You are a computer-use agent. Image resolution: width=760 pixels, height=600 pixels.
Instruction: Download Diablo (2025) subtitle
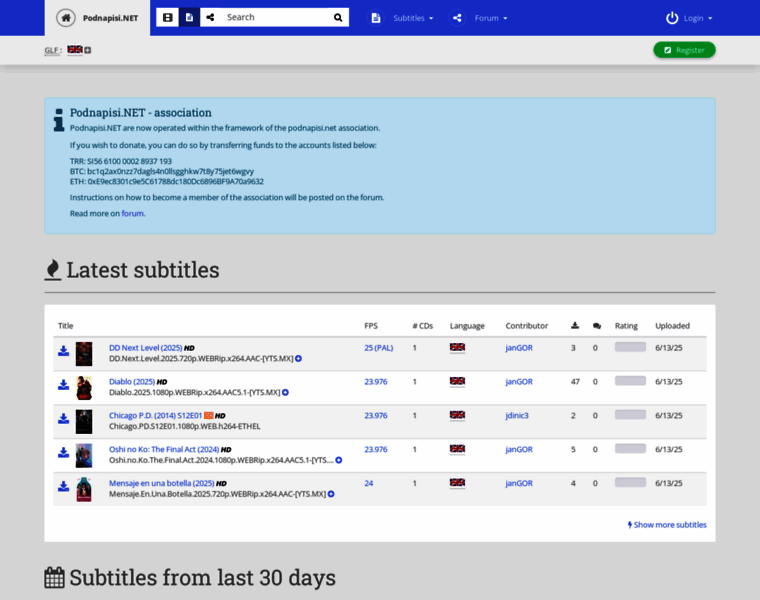(x=63, y=385)
